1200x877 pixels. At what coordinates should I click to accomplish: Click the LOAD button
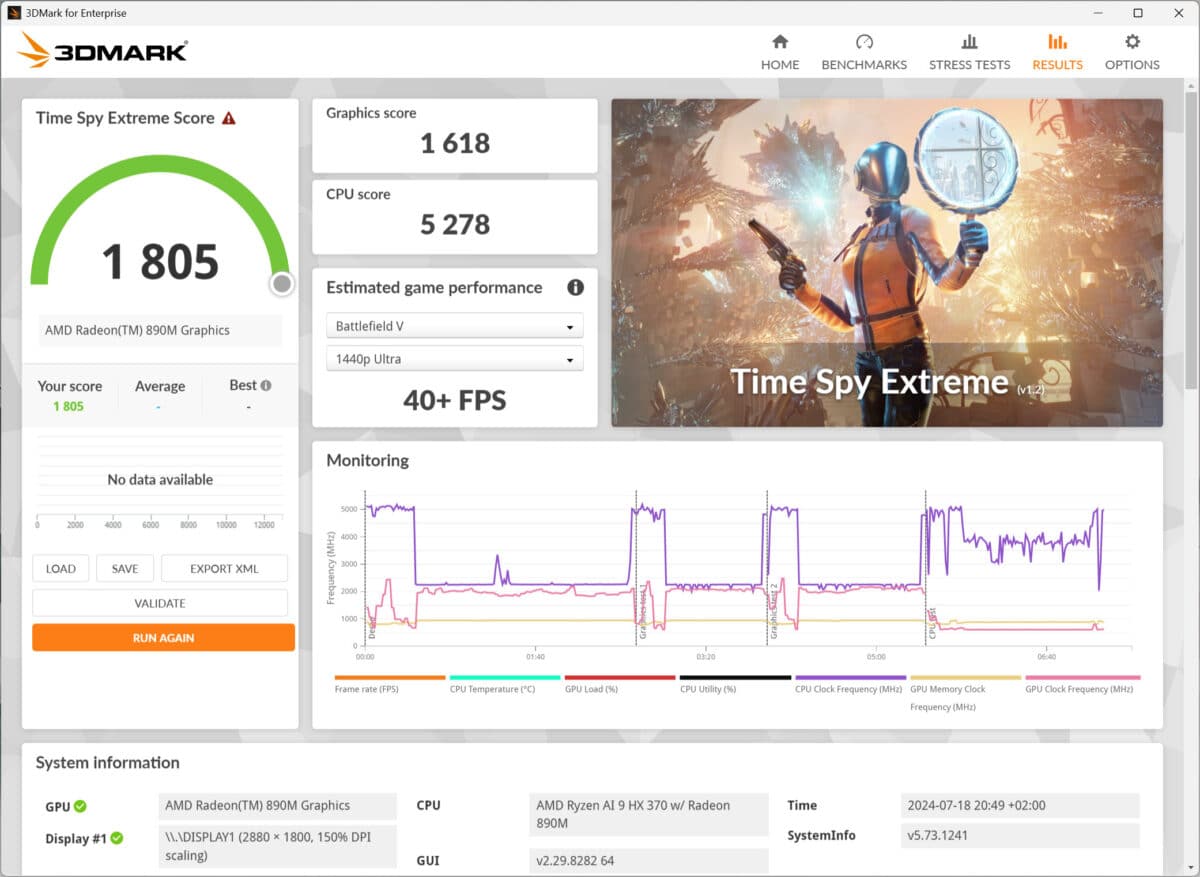point(61,568)
